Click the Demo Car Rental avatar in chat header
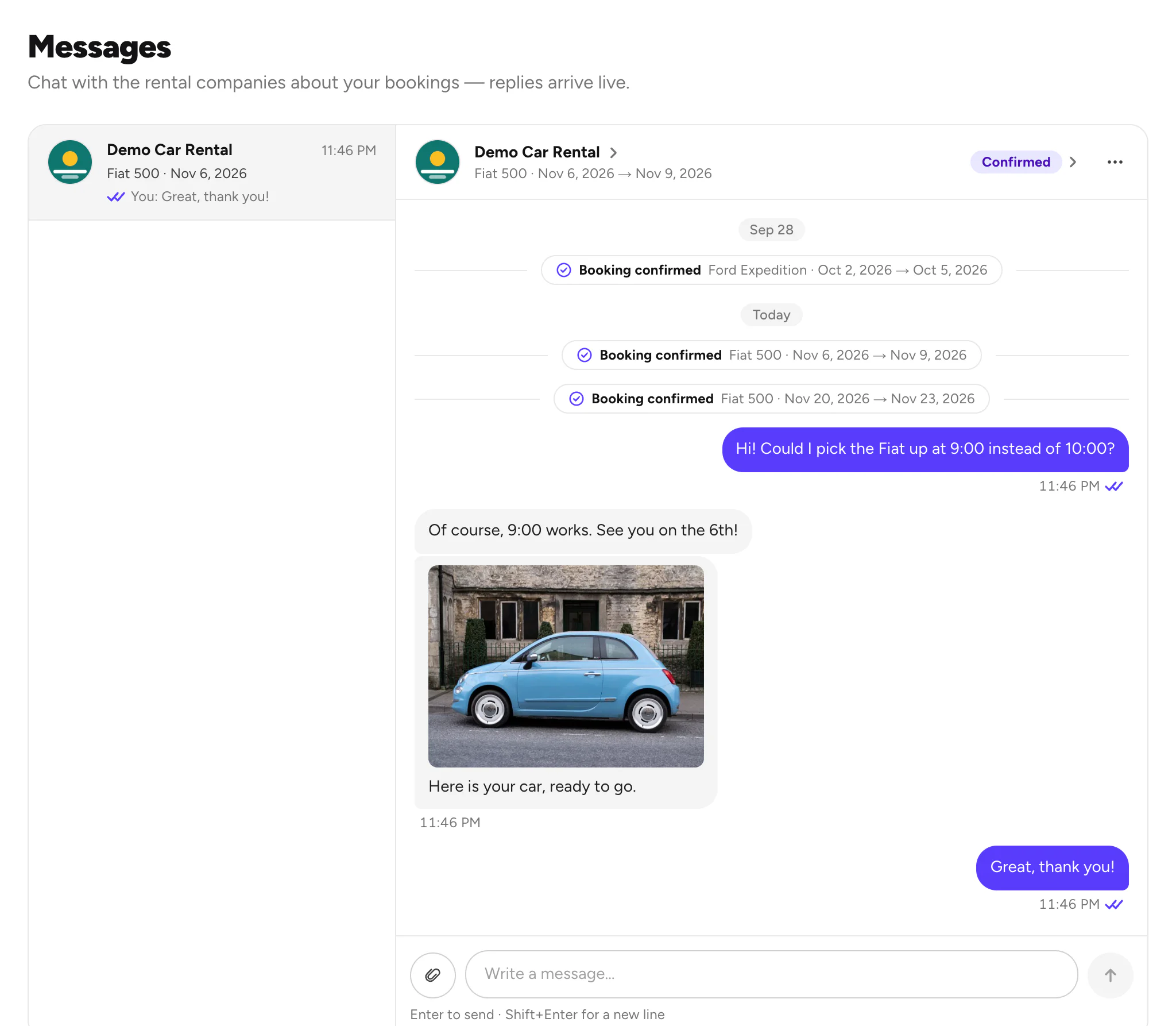Image resolution: width=1176 pixels, height=1026 pixels. coord(438,162)
